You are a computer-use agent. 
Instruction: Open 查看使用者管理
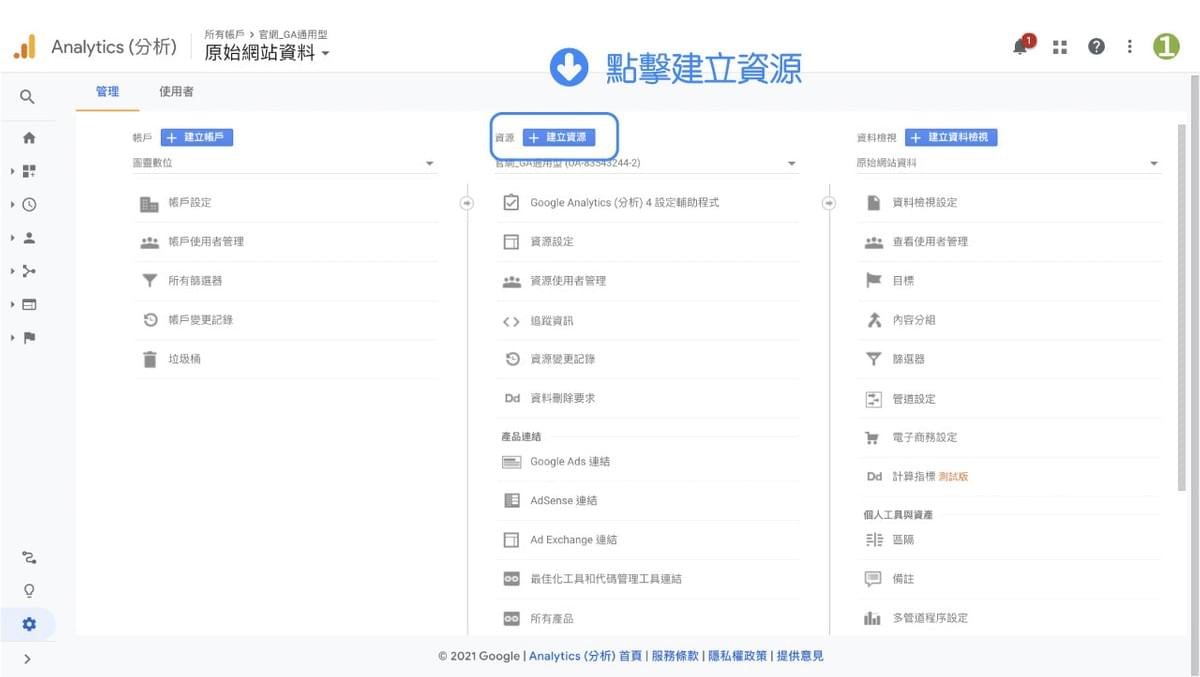1010,242
